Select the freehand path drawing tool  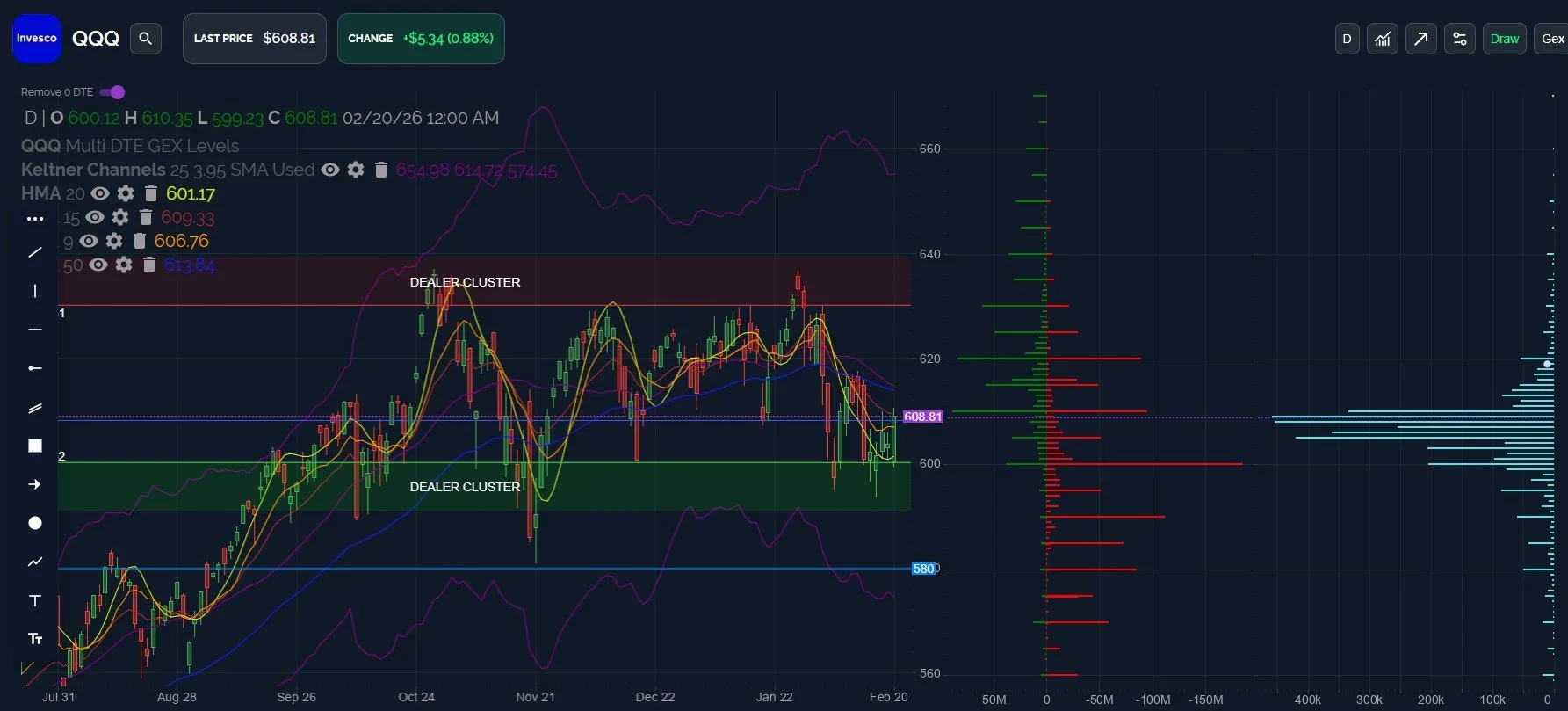click(x=35, y=562)
